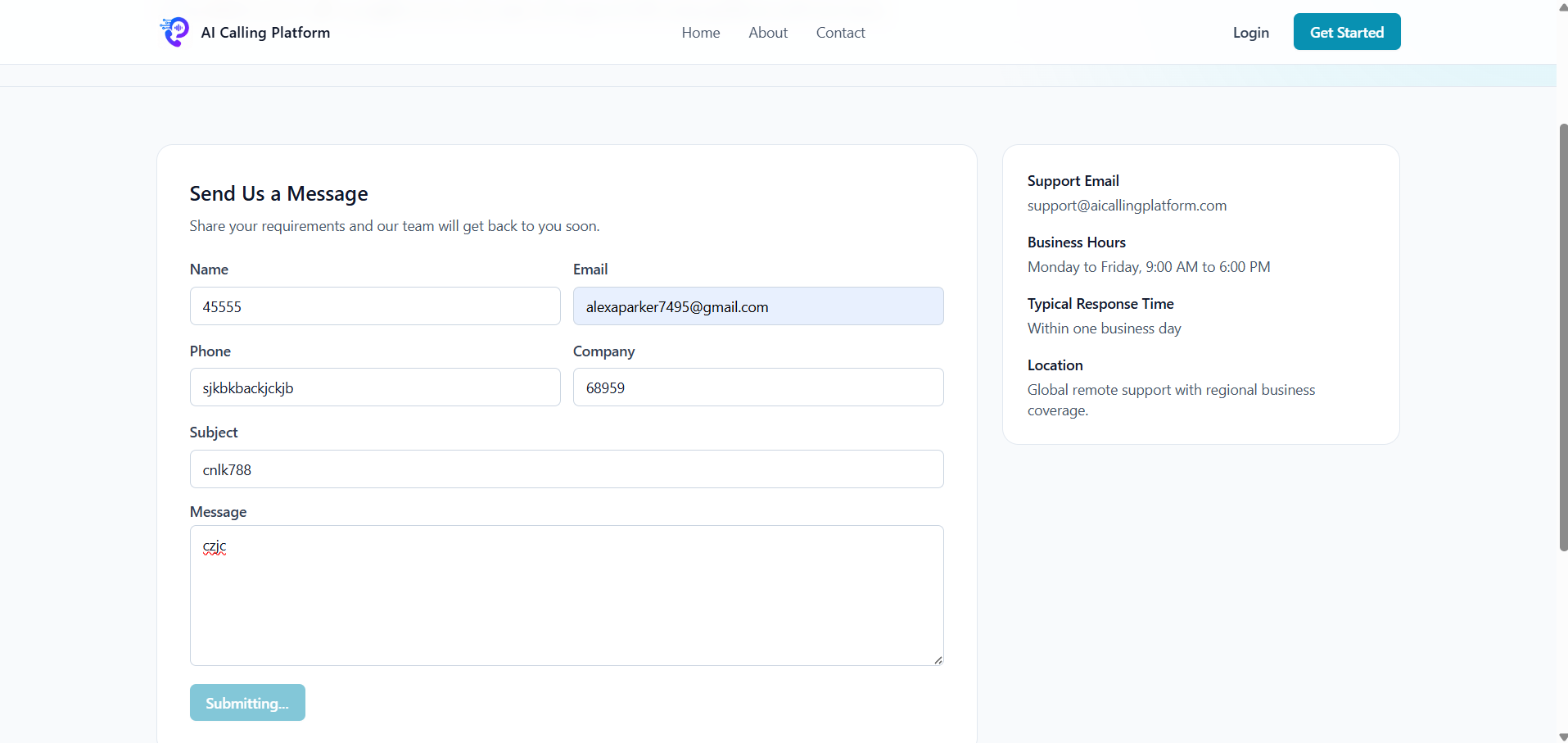Open the Contact navigation link
Viewport: 1568px width, 743px height.
841,33
